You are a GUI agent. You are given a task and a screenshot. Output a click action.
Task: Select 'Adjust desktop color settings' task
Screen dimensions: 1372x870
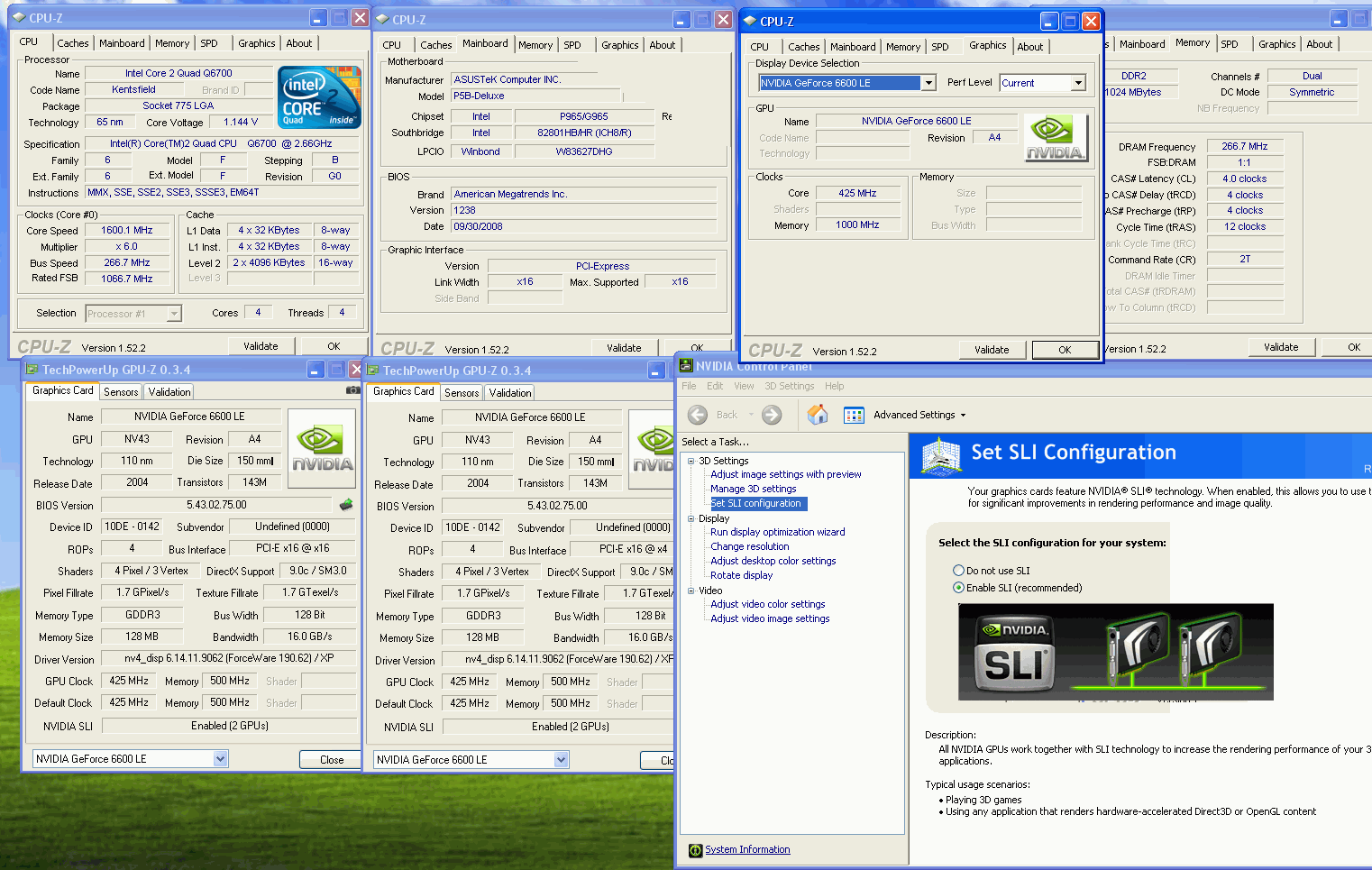pos(773,561)
